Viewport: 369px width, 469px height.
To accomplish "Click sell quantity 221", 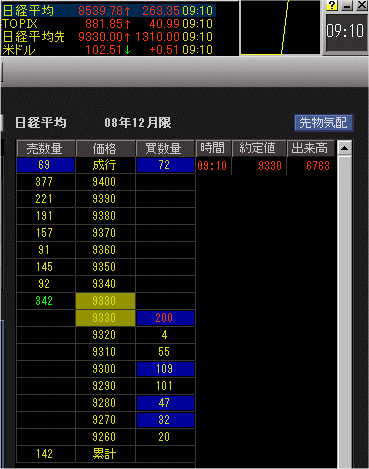I will coord(46,199).
